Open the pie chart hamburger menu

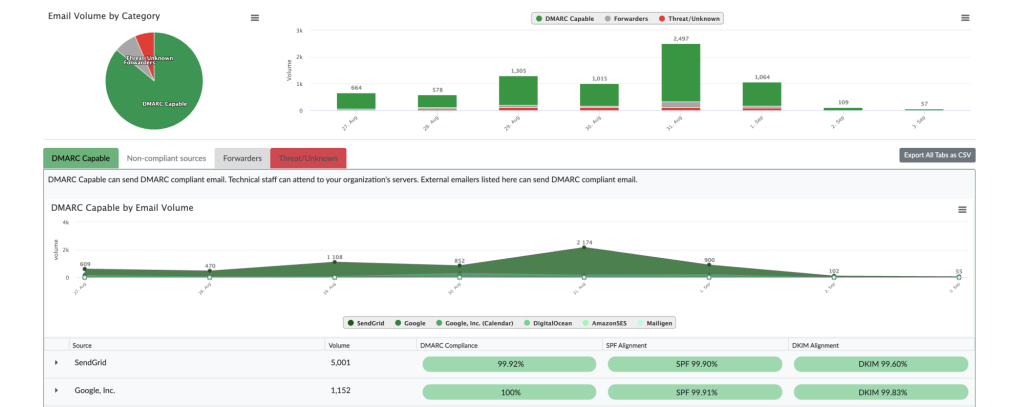click(255, 18)
